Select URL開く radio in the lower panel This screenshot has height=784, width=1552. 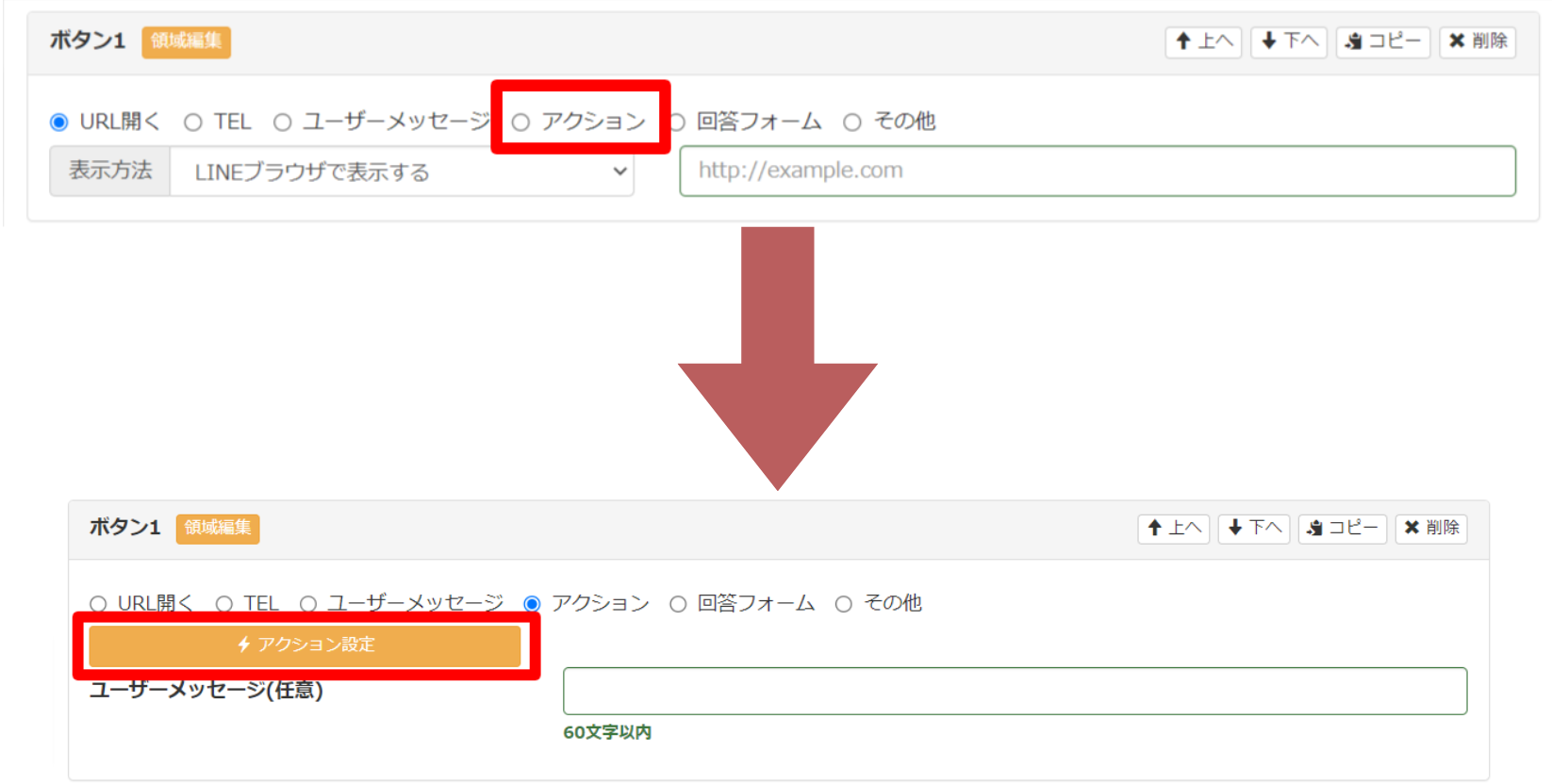(x=98, y=604)
